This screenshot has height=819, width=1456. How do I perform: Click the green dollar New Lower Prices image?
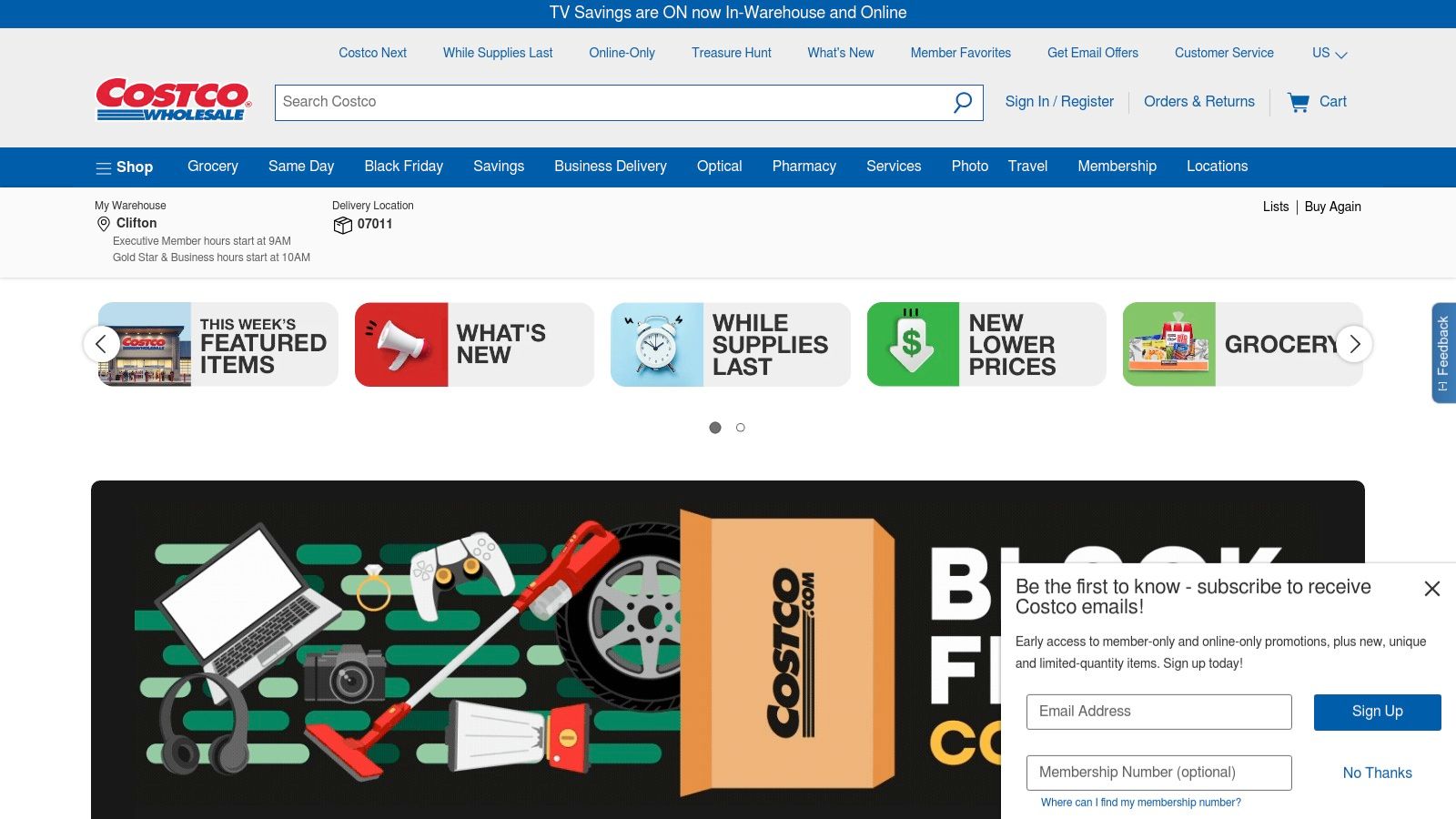coord(913,345)
